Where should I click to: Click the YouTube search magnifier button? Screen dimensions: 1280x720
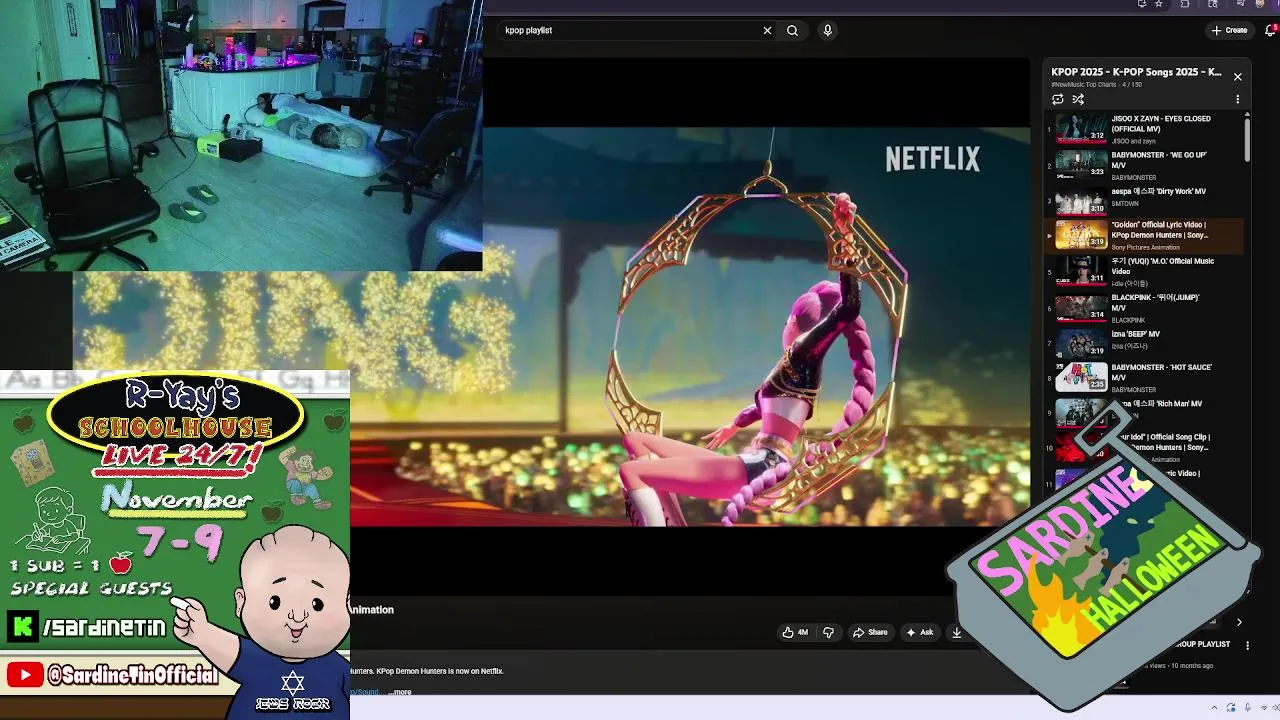pyautogui.click(x=792, y=30)
